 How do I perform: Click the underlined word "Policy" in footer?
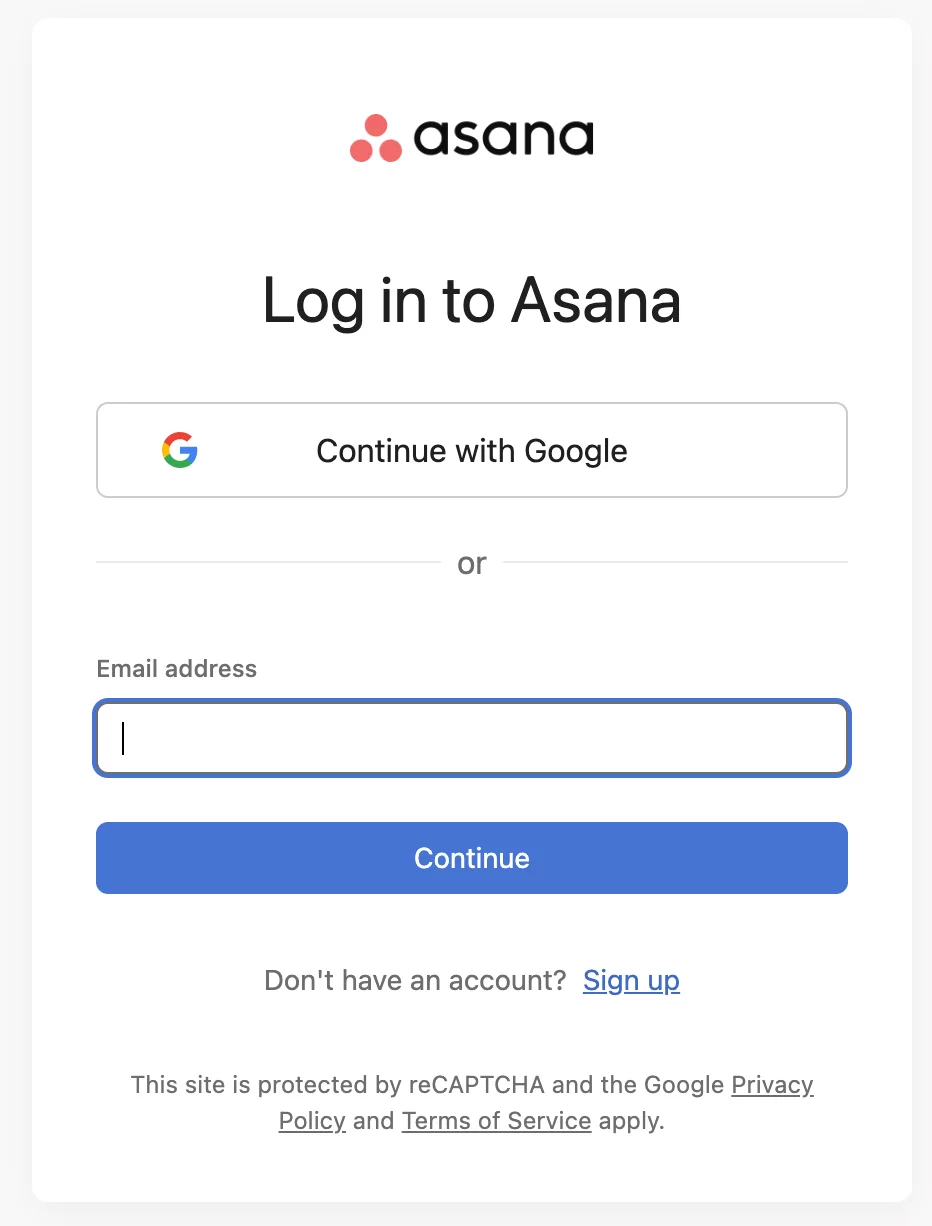(x=312, y=1121)
